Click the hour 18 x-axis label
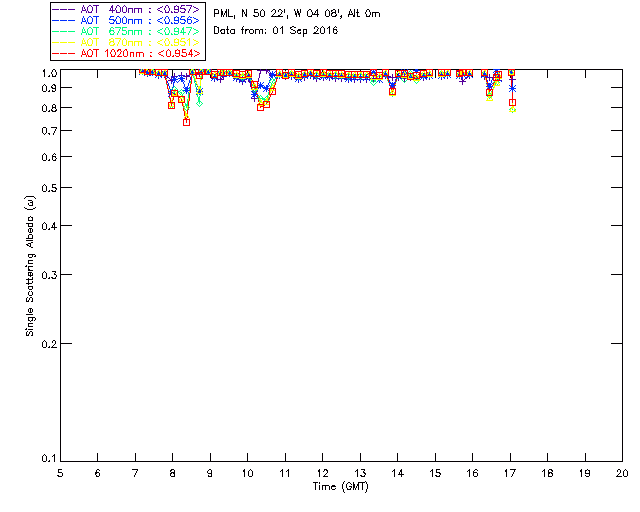 [548, 473]
